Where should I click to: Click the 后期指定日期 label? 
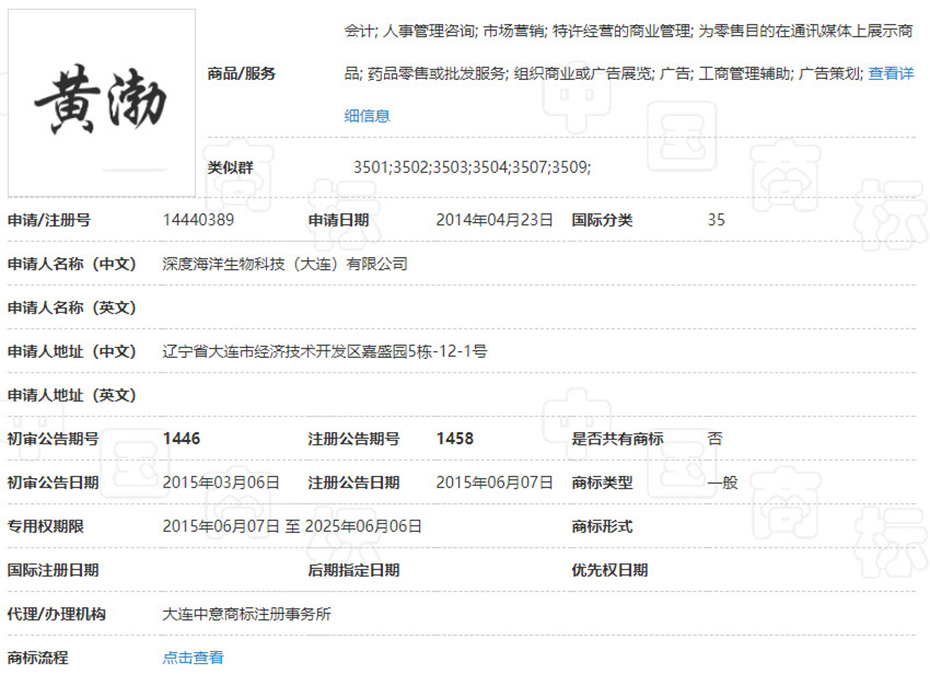tap(354, 571)
